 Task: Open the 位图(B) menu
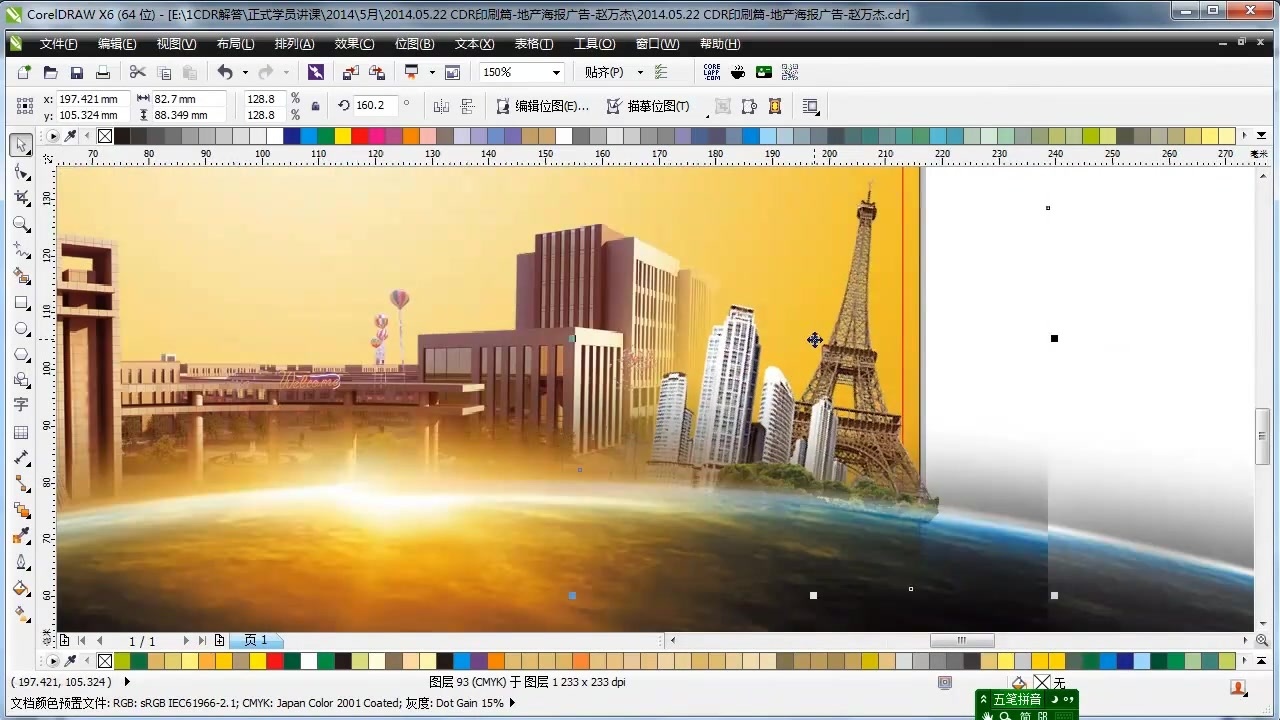[414, 44]
